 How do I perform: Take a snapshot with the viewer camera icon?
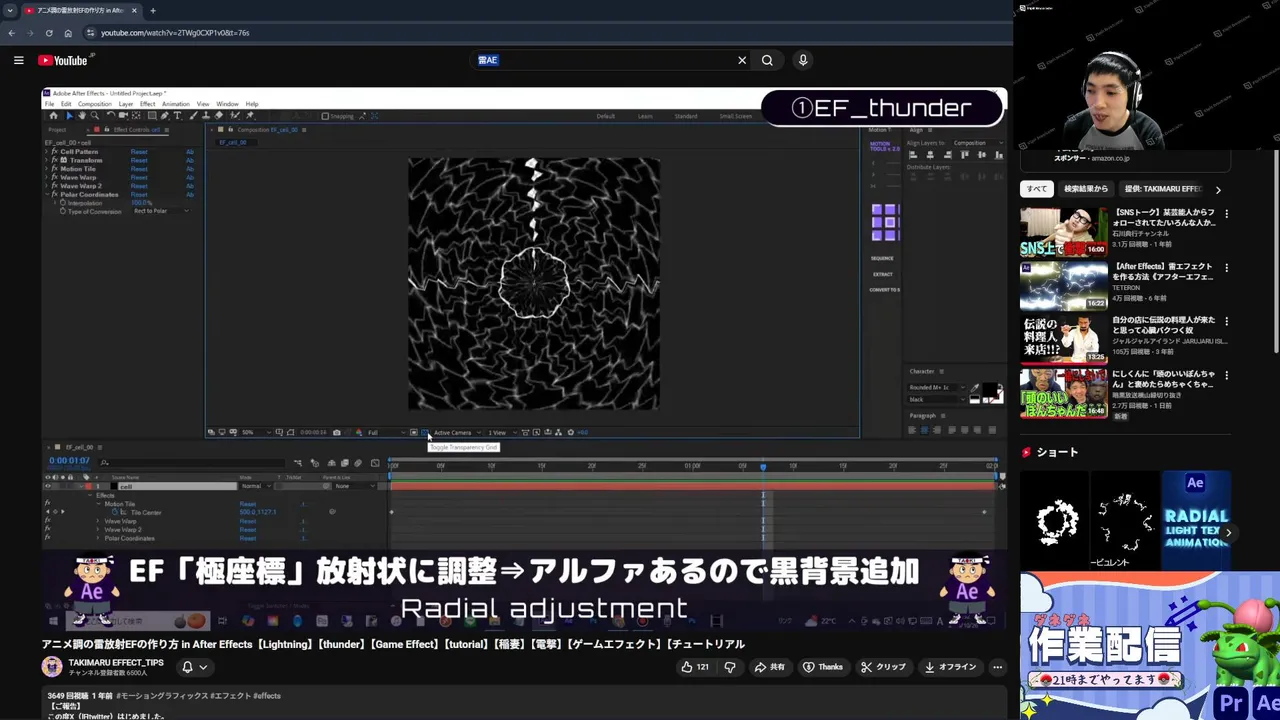coord(336,432)
